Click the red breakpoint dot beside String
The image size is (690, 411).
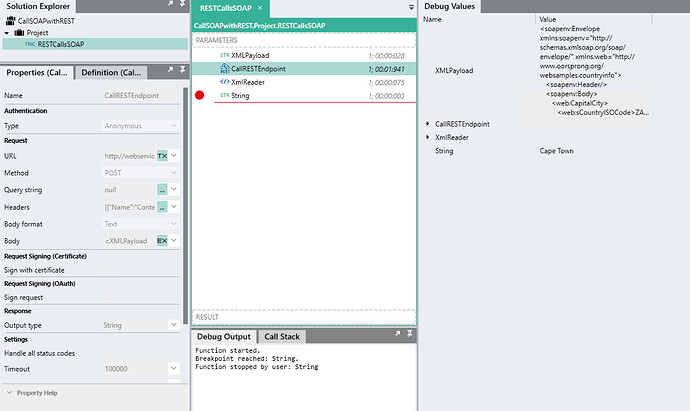click(199, 95)
